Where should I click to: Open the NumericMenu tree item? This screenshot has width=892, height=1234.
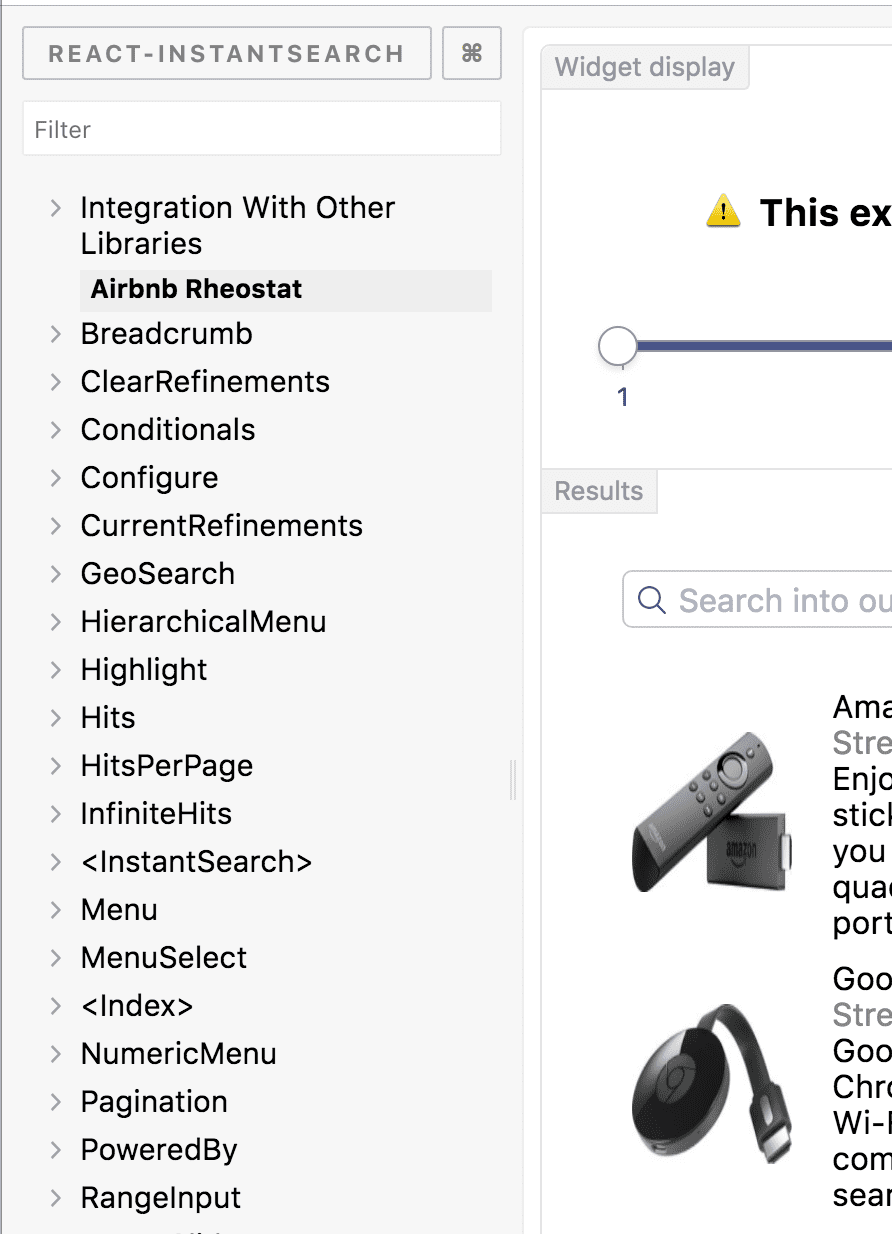(x=178, y=1054)
